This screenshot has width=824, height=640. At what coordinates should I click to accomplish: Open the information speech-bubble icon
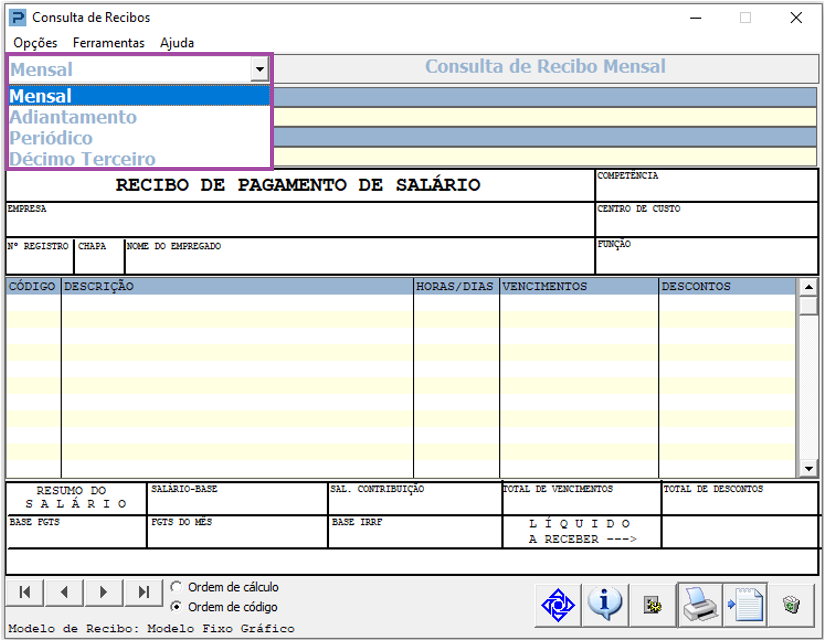(604, 603)
